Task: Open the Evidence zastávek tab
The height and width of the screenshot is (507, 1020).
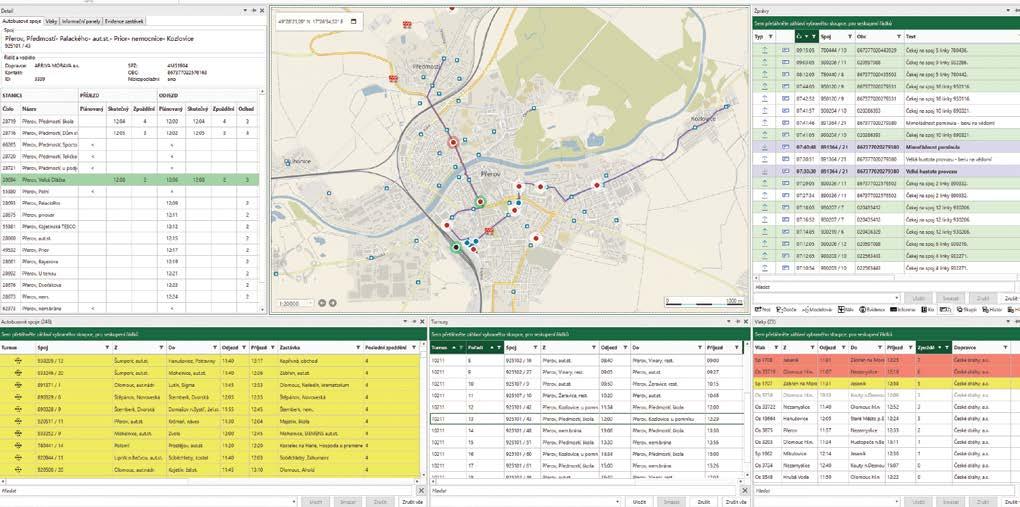Action: click(124, 21)
